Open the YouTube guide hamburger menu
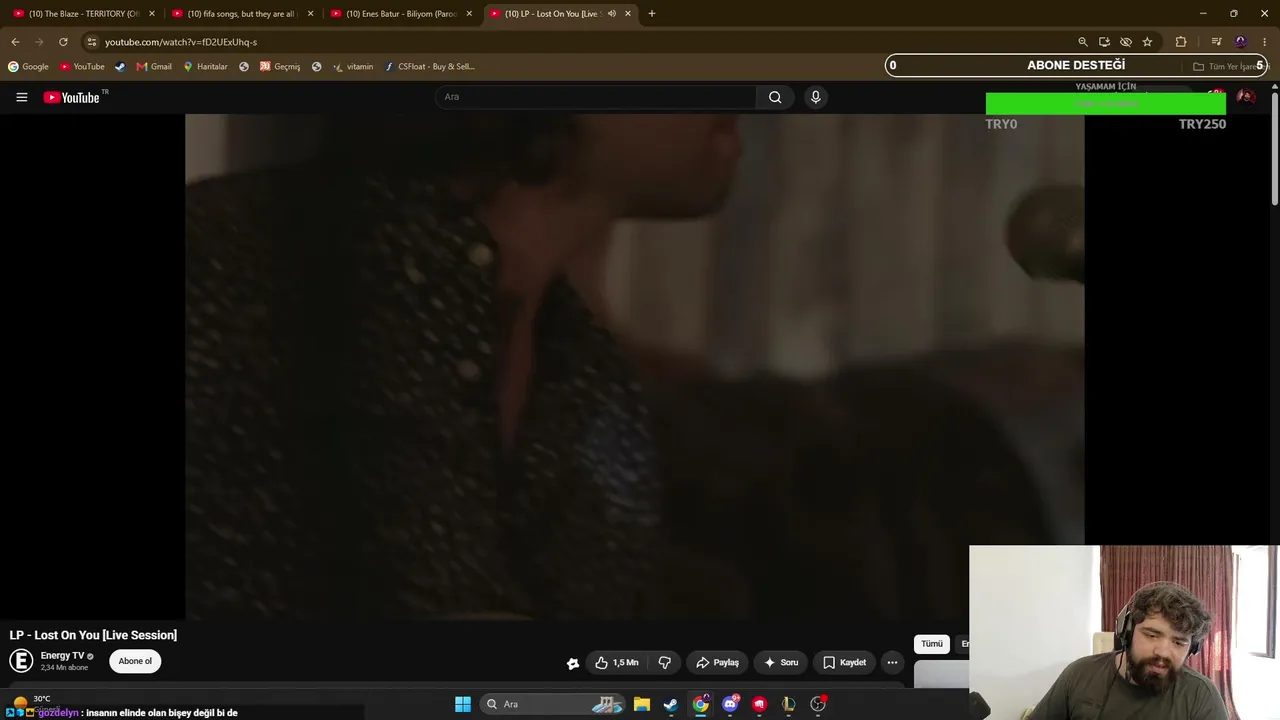 pos(21,97)
